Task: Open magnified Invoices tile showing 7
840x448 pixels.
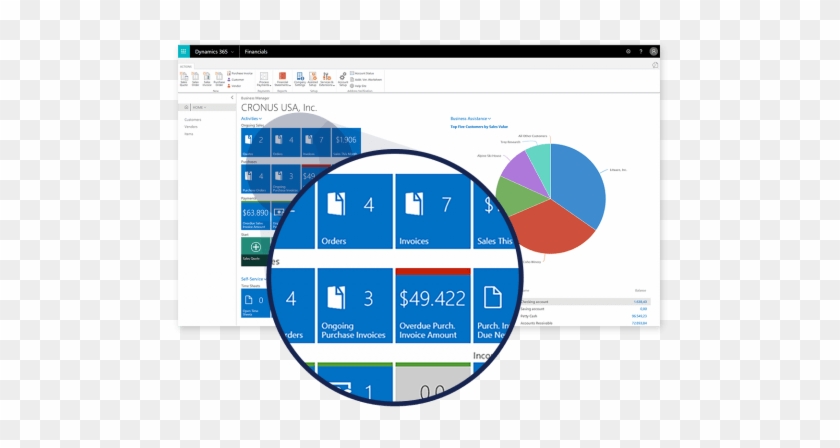Action: [433, 211]
